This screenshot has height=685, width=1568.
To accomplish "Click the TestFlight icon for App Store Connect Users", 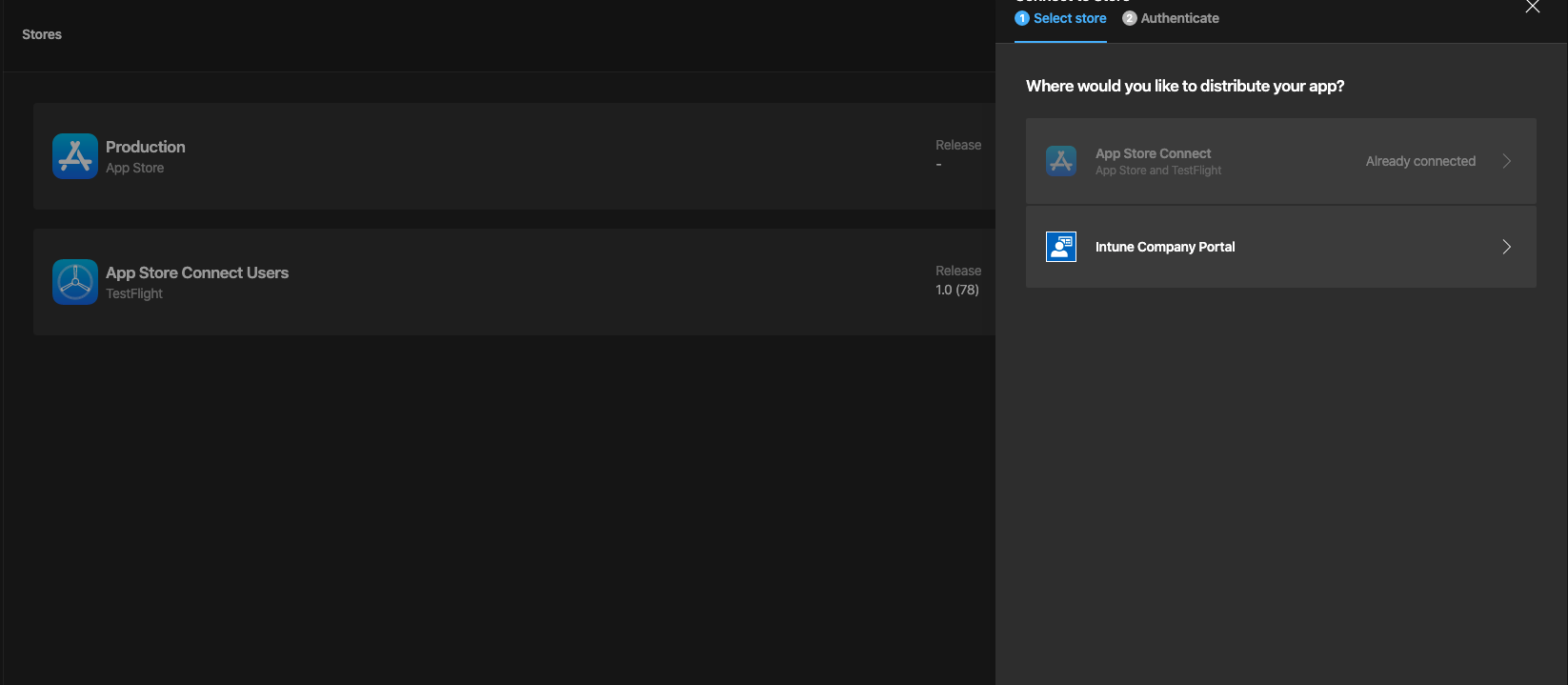I will [75, 282].
